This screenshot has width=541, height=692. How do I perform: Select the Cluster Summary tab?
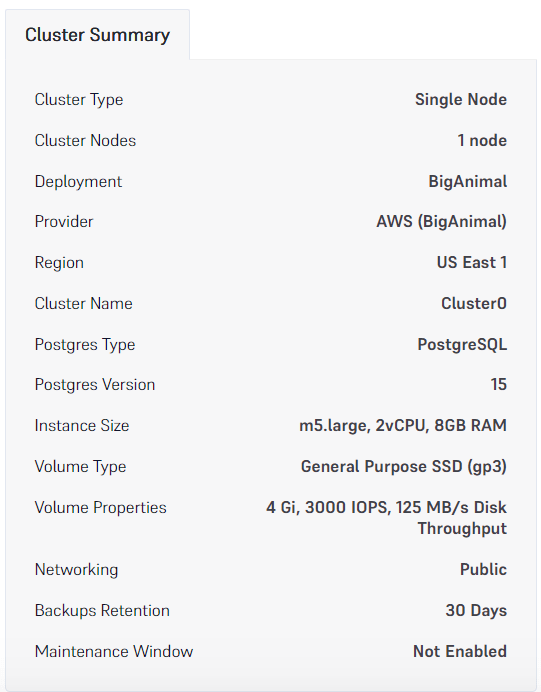pos(97,35)
